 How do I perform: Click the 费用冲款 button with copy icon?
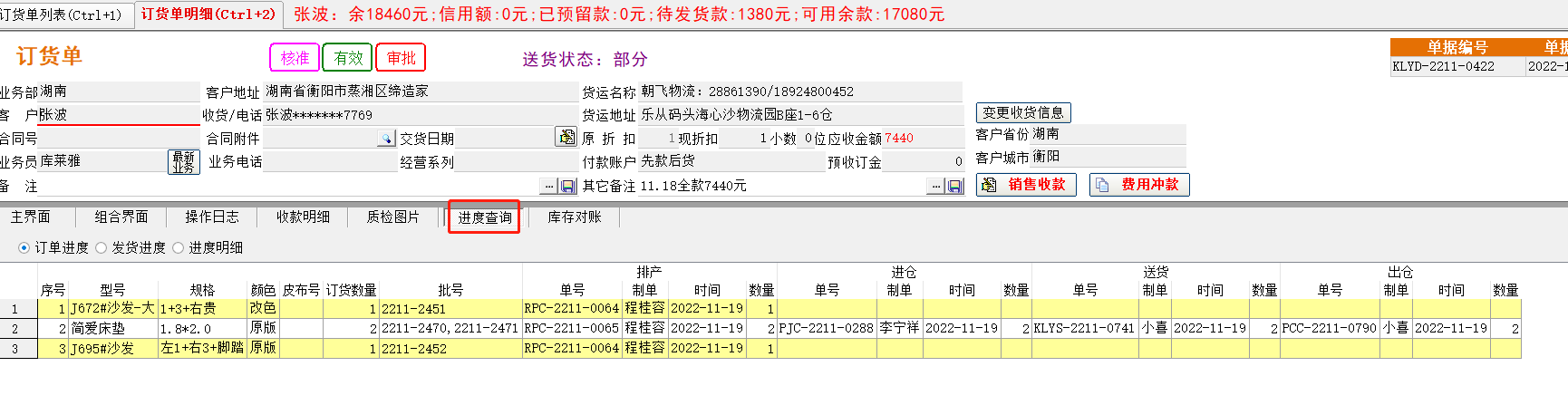point(1138,185)
